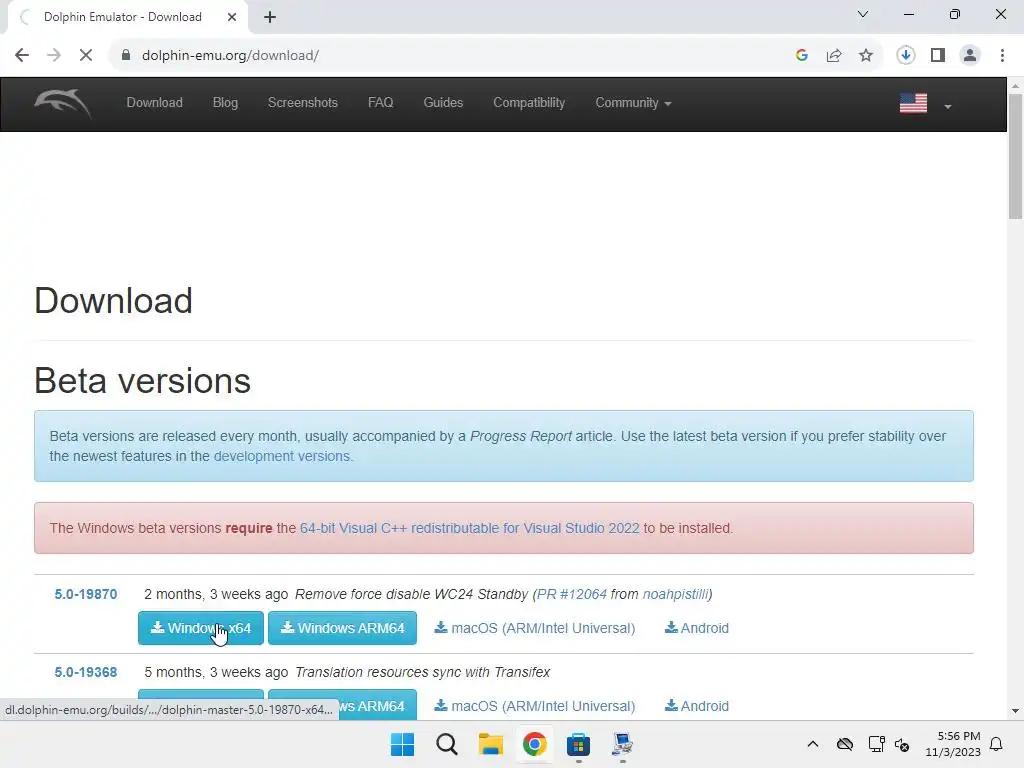The height and width of the screenshot is (768, 1024).
Task: Click the Dolphin logo in the site header
Action: [63, 103]
